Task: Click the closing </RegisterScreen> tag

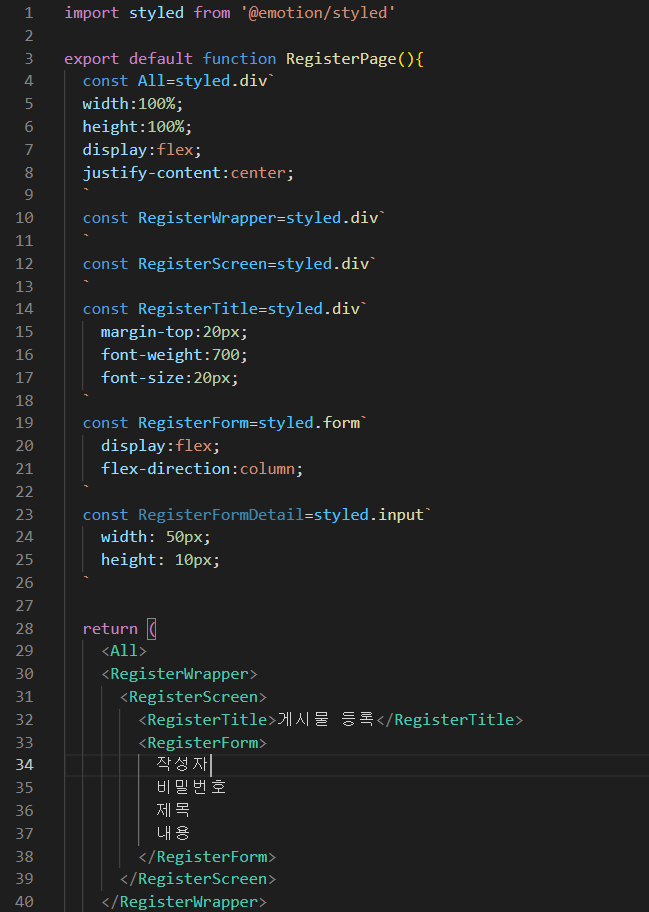Action: pyautogui.click(x=198, y=879)
